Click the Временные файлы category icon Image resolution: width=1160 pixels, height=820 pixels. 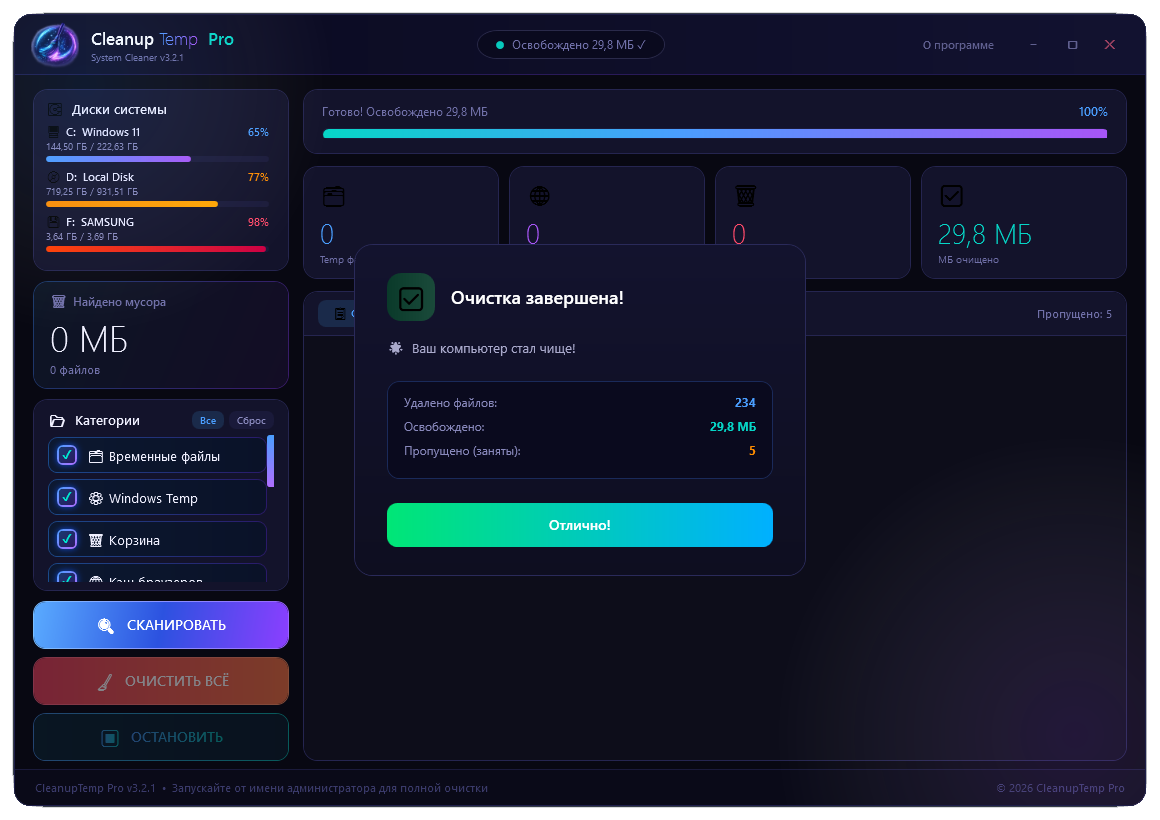(x=95, y=457)
